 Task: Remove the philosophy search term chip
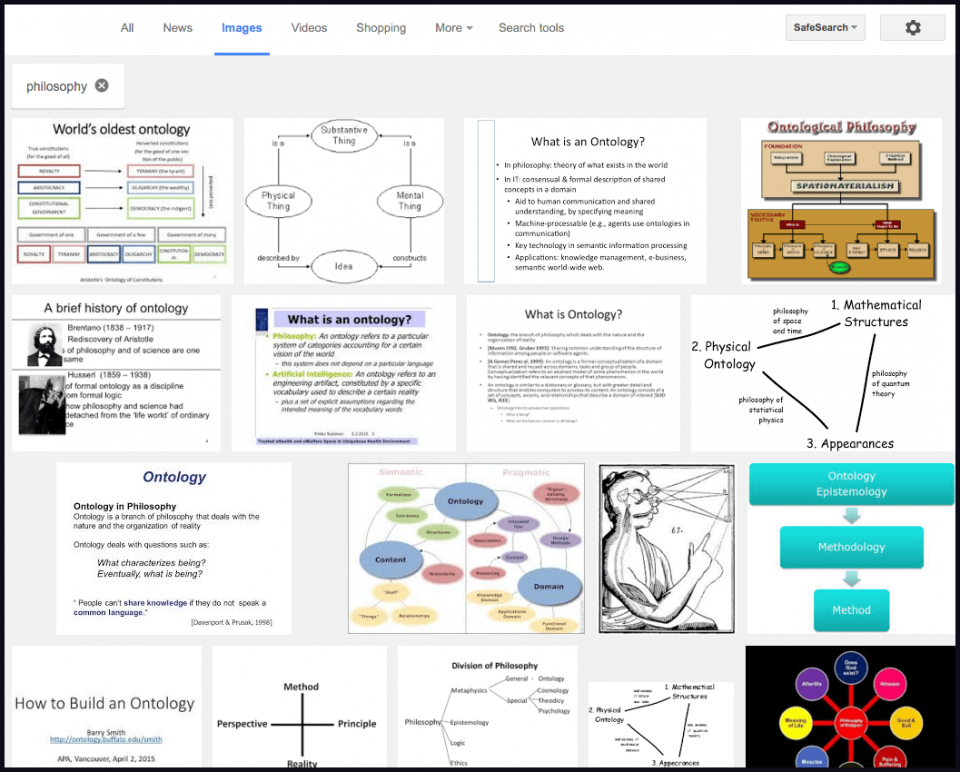pos(101,86)
